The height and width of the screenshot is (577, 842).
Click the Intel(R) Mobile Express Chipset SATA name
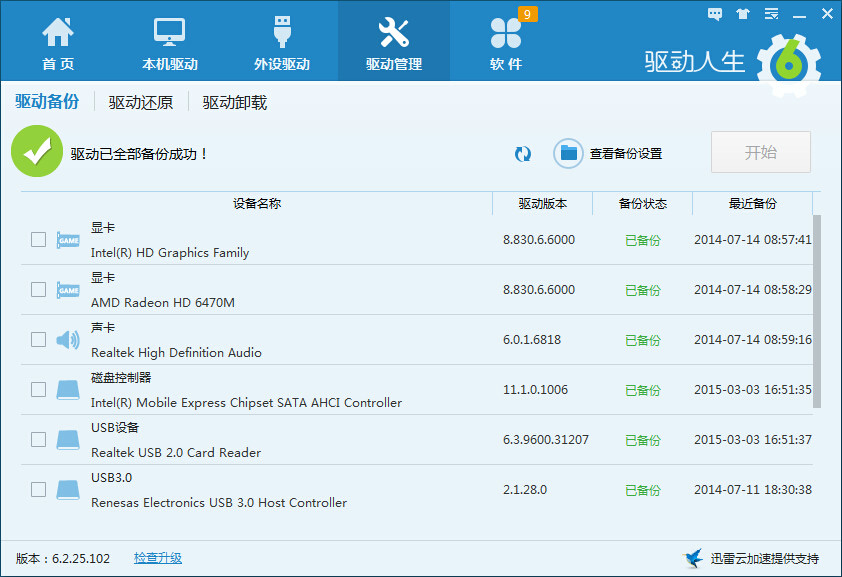point(246,403)
